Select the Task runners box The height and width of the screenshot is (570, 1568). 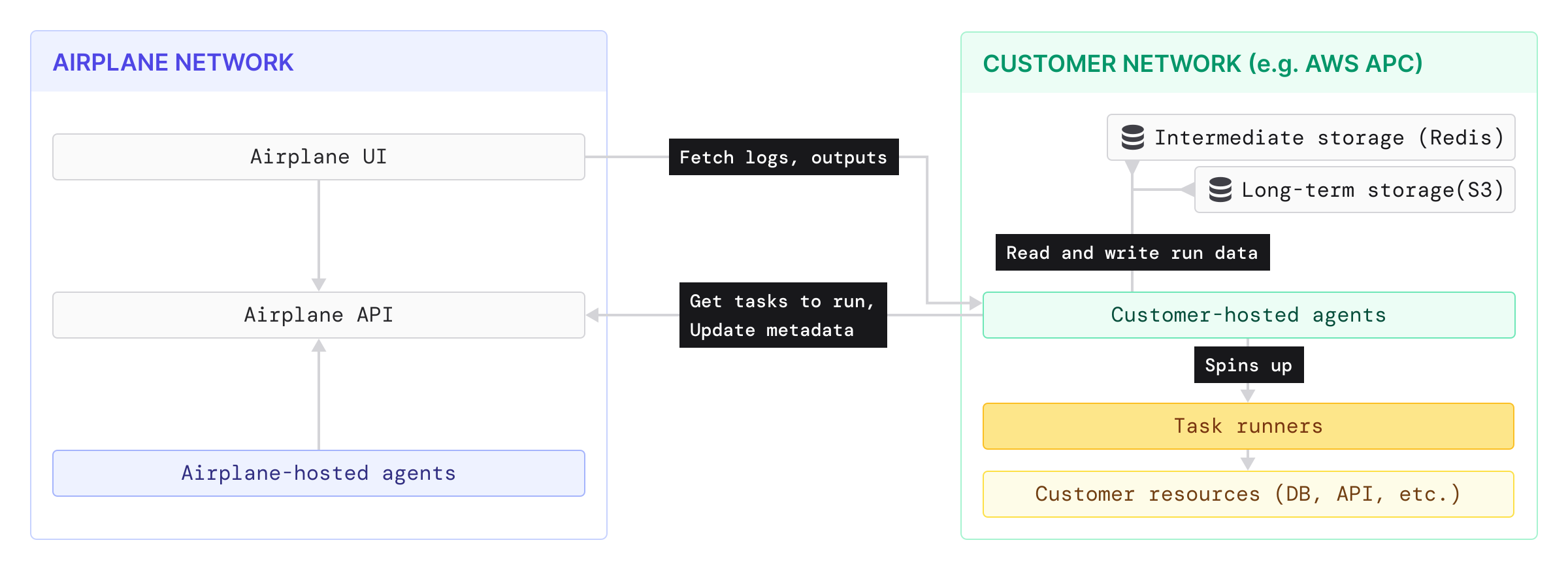pyautogui.click(x=1249, y=426)
